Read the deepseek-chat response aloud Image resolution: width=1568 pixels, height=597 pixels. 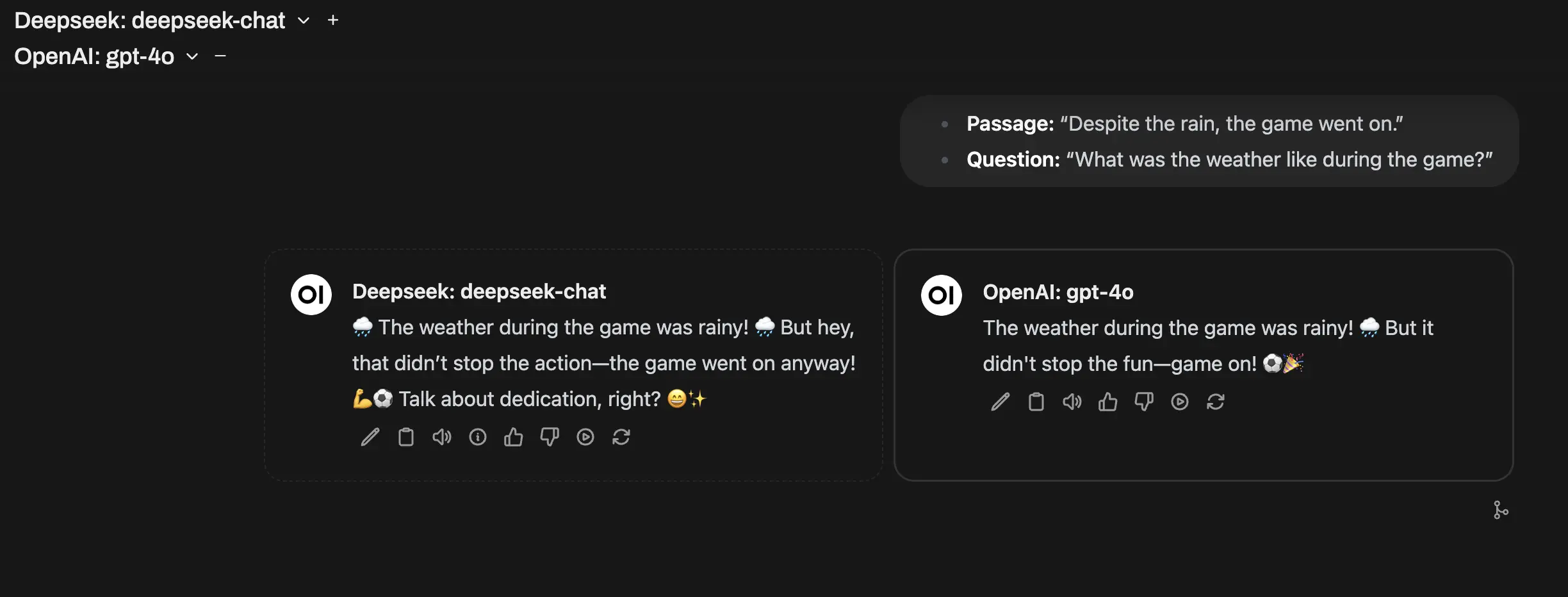pyautogui.click(x=442, y=437)
